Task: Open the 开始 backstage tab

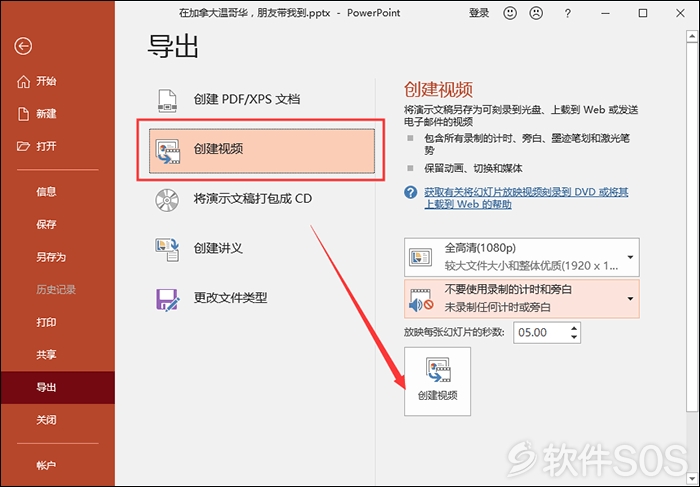Action: click(58, 81)
